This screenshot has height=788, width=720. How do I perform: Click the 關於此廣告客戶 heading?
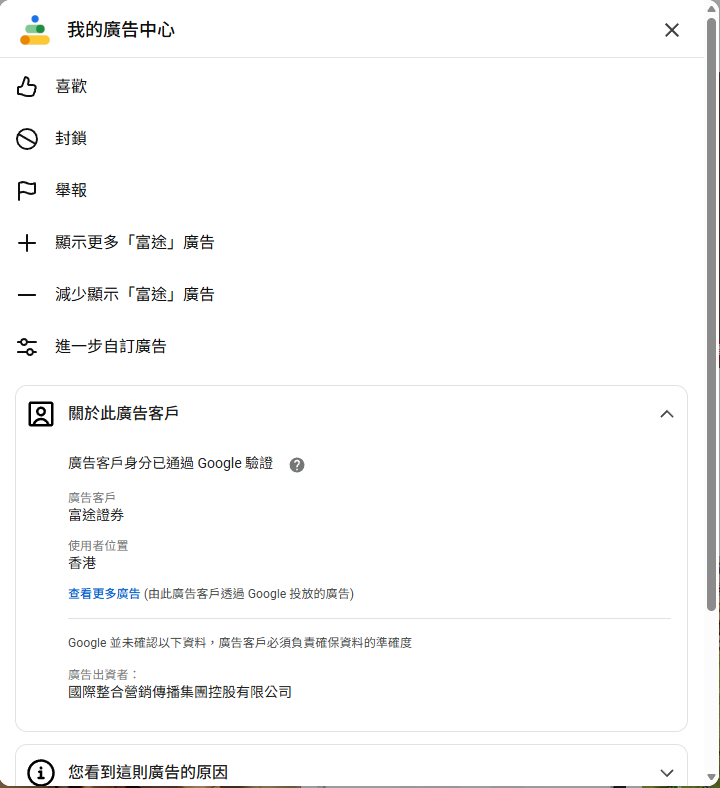coord(124,413)
